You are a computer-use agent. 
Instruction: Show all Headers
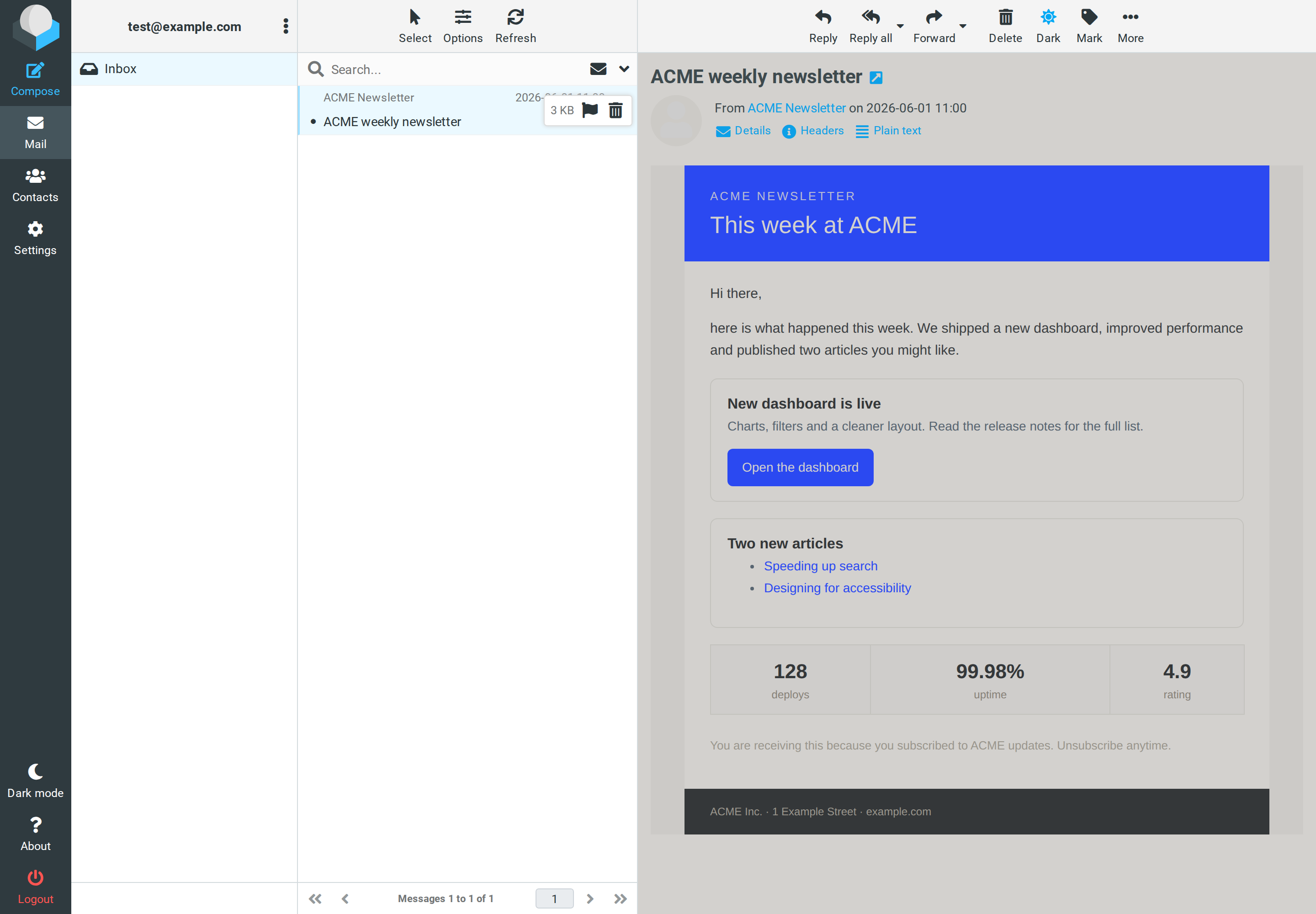coord(812,131)
